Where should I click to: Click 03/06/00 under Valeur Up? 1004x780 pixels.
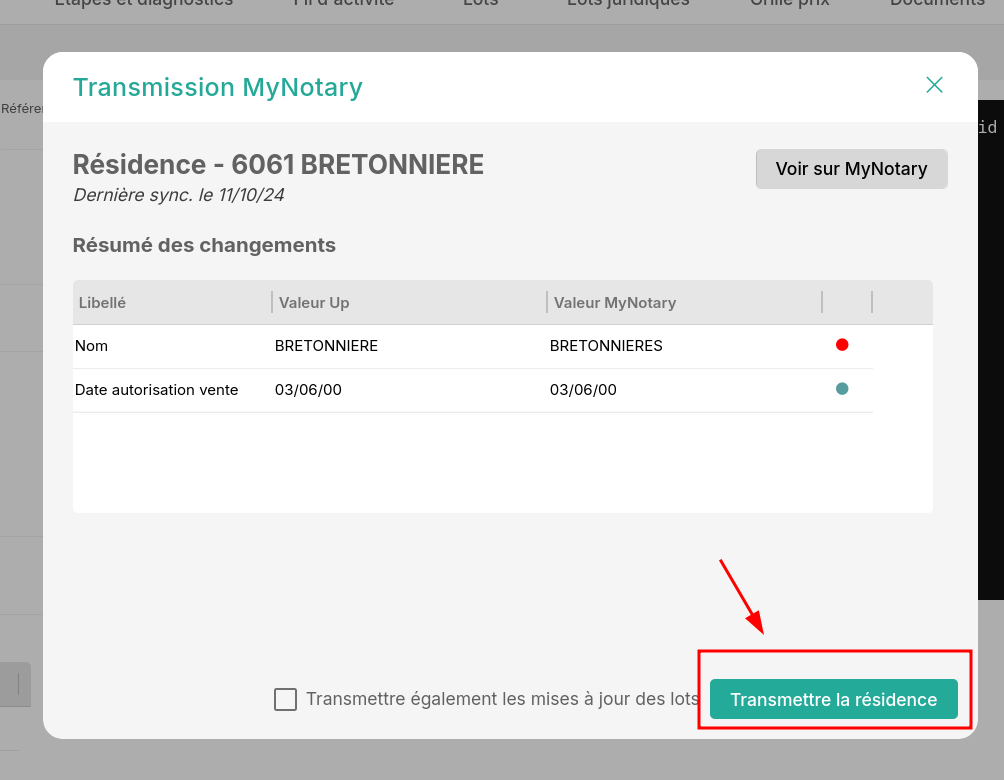(x=308, y=390)
